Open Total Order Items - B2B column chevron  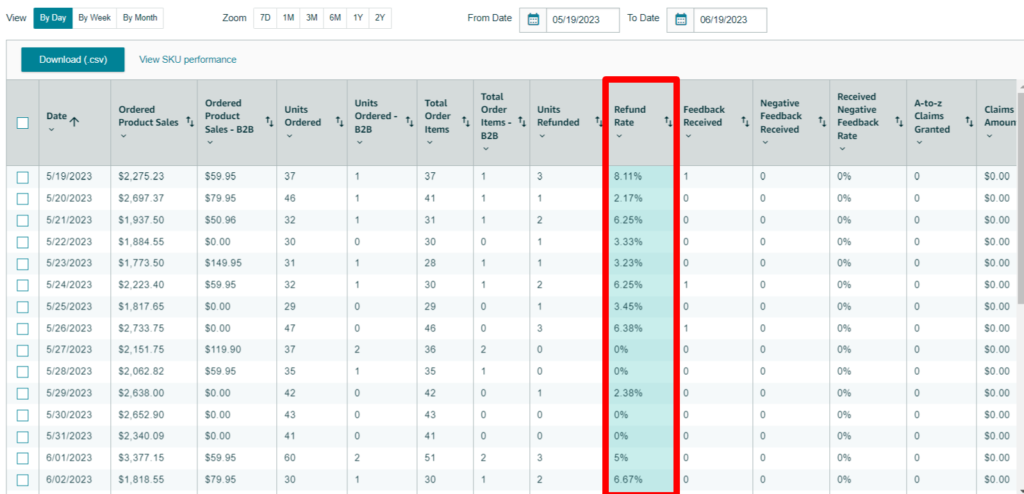485,149
